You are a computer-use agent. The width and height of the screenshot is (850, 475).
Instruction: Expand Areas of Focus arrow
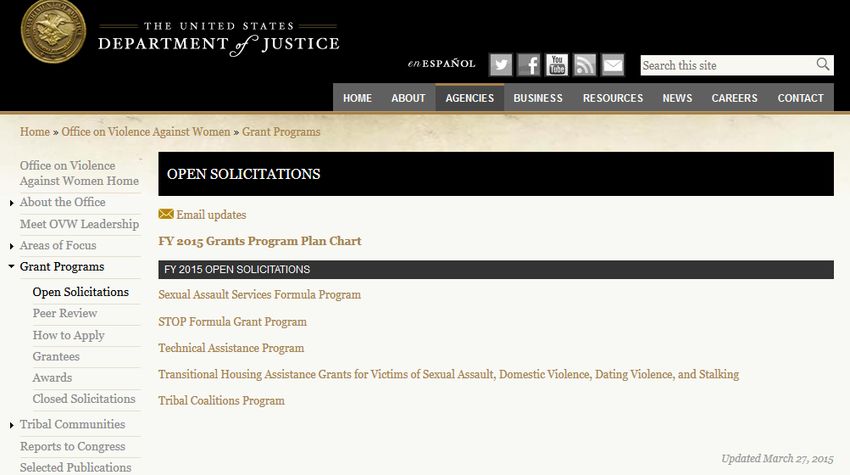(x=11, y=246)
